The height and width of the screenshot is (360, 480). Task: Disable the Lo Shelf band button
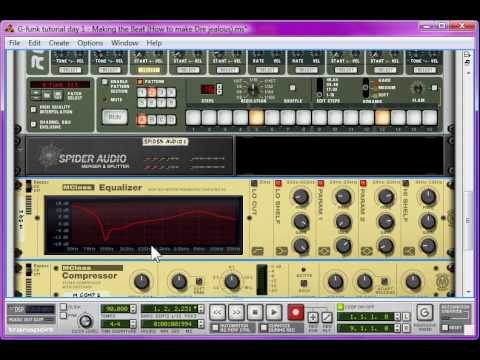(278, 183)
